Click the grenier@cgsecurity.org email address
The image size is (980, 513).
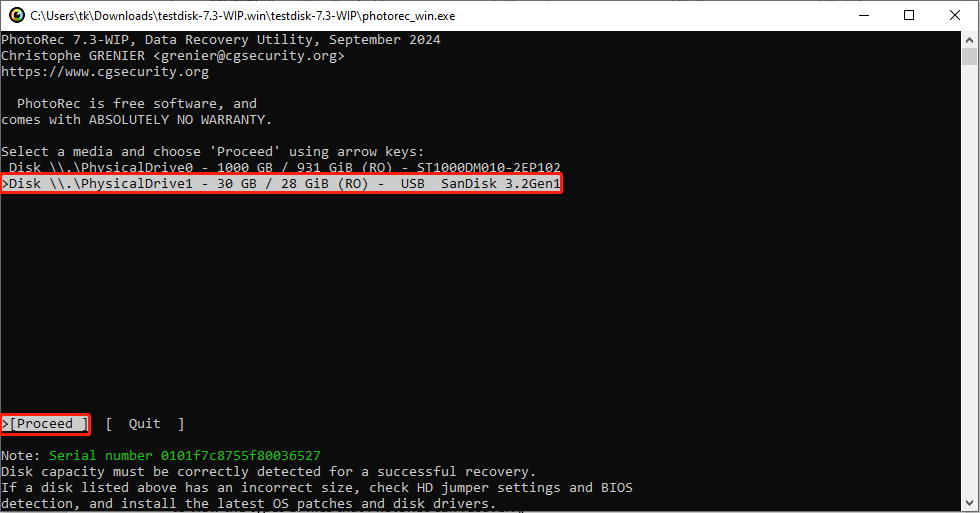[x=249, y=56]
